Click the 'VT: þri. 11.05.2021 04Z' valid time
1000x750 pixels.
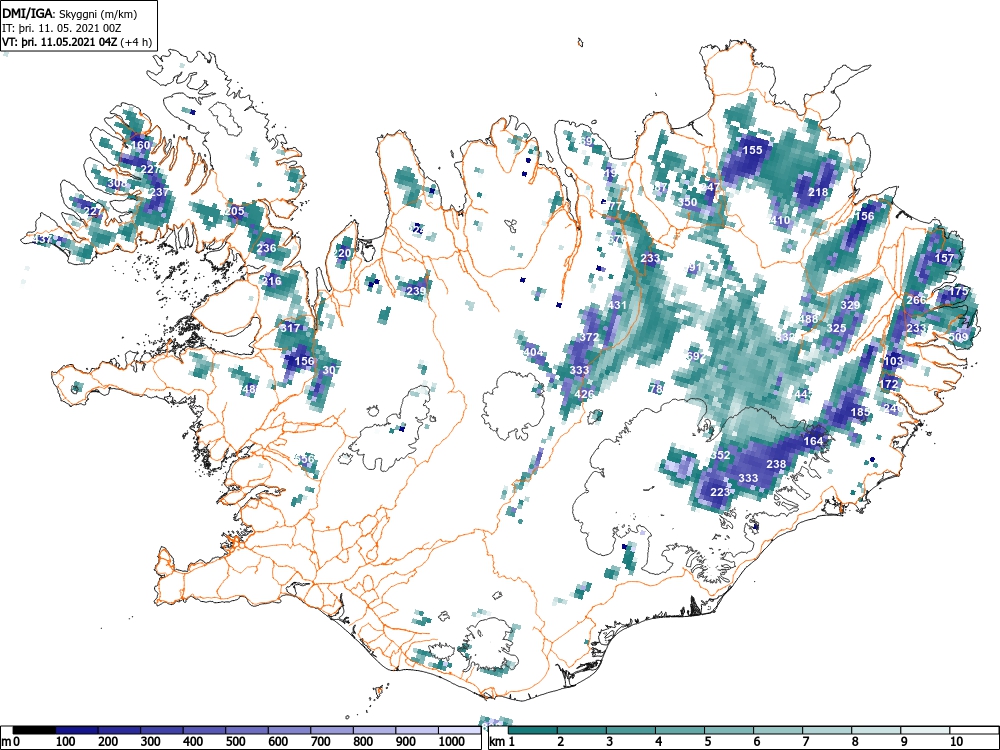[x=59, y=43]
